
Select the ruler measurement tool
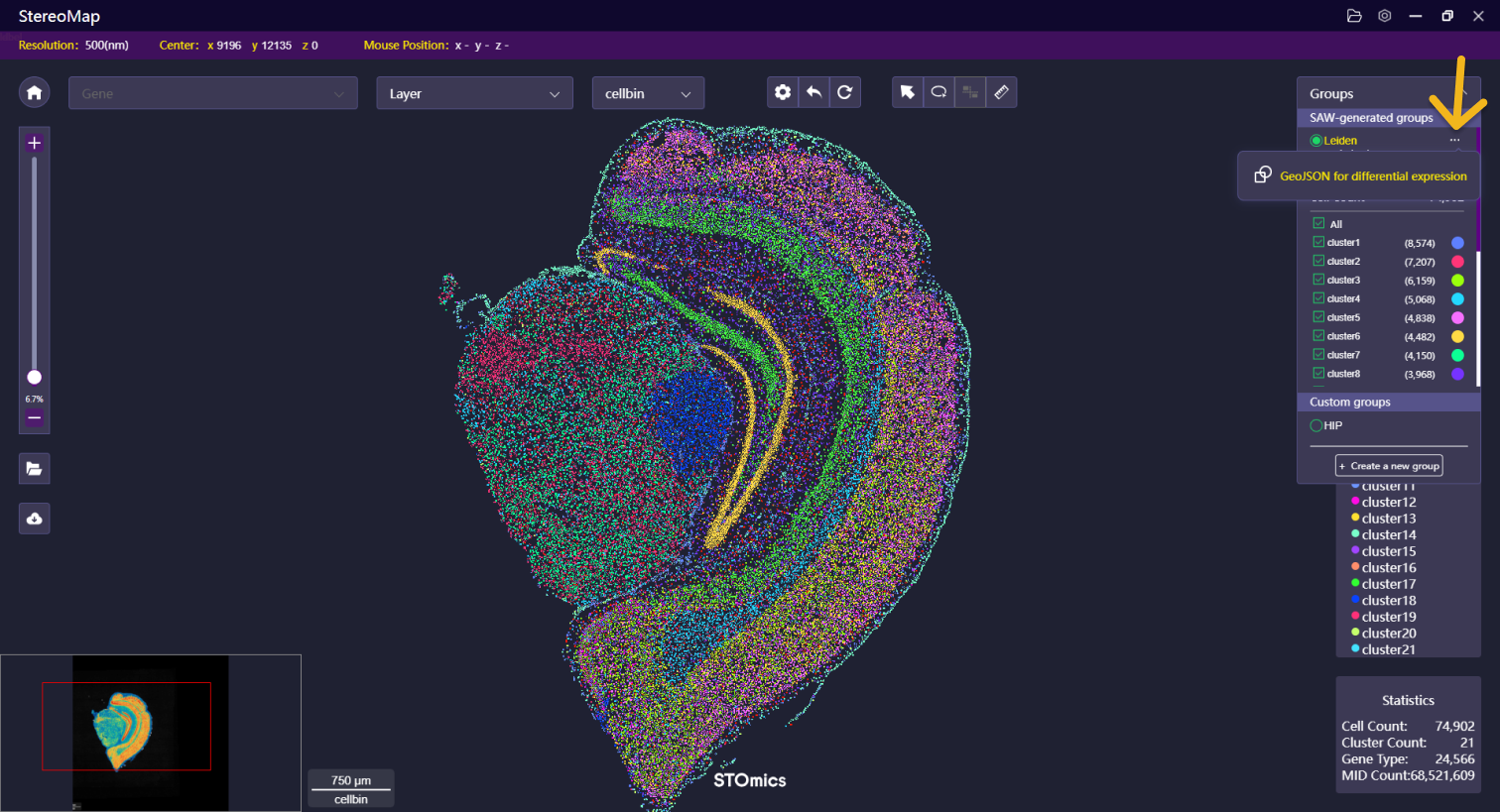click(x=1001, y=92)
